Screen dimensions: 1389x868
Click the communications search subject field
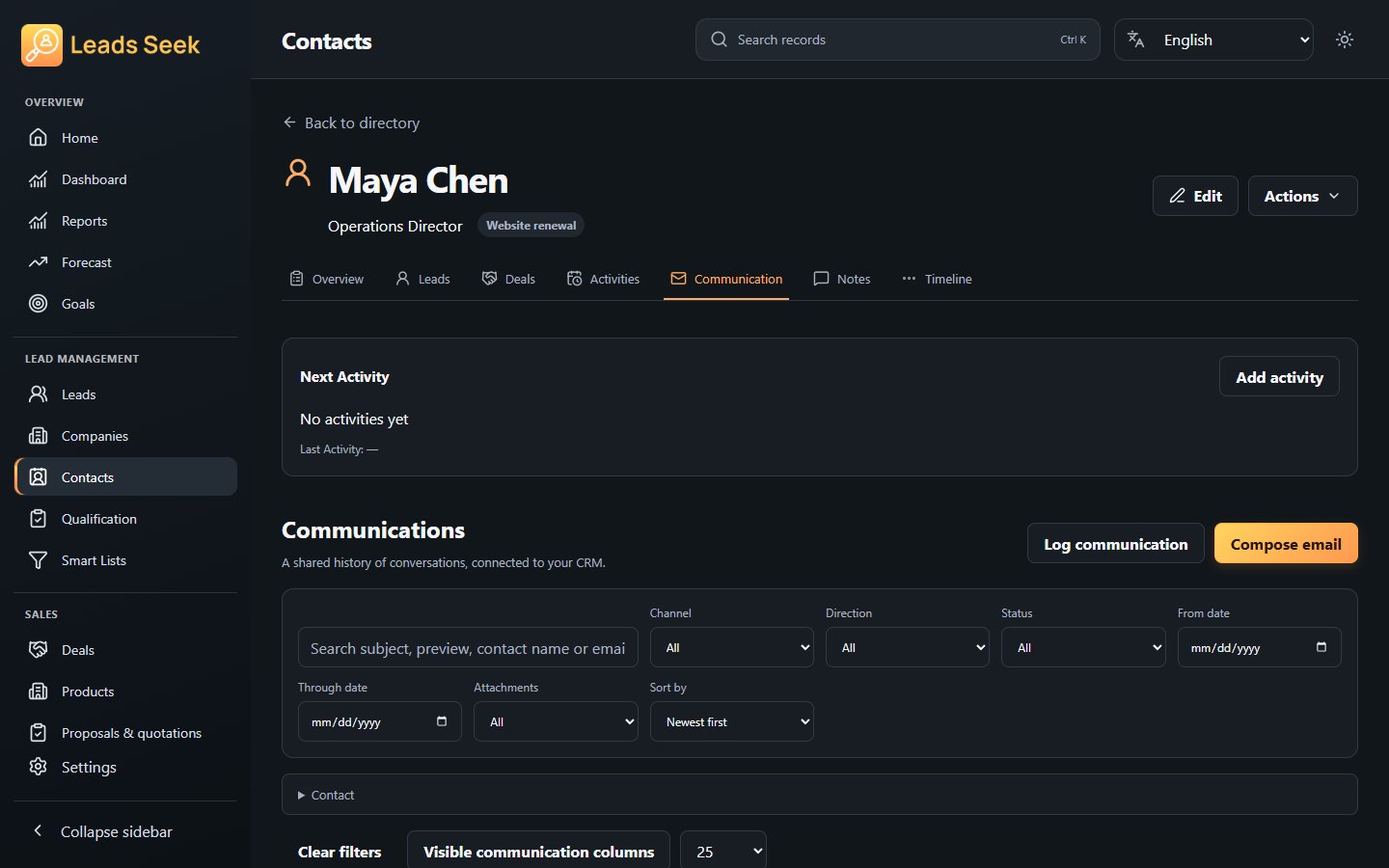coord(468,648)
